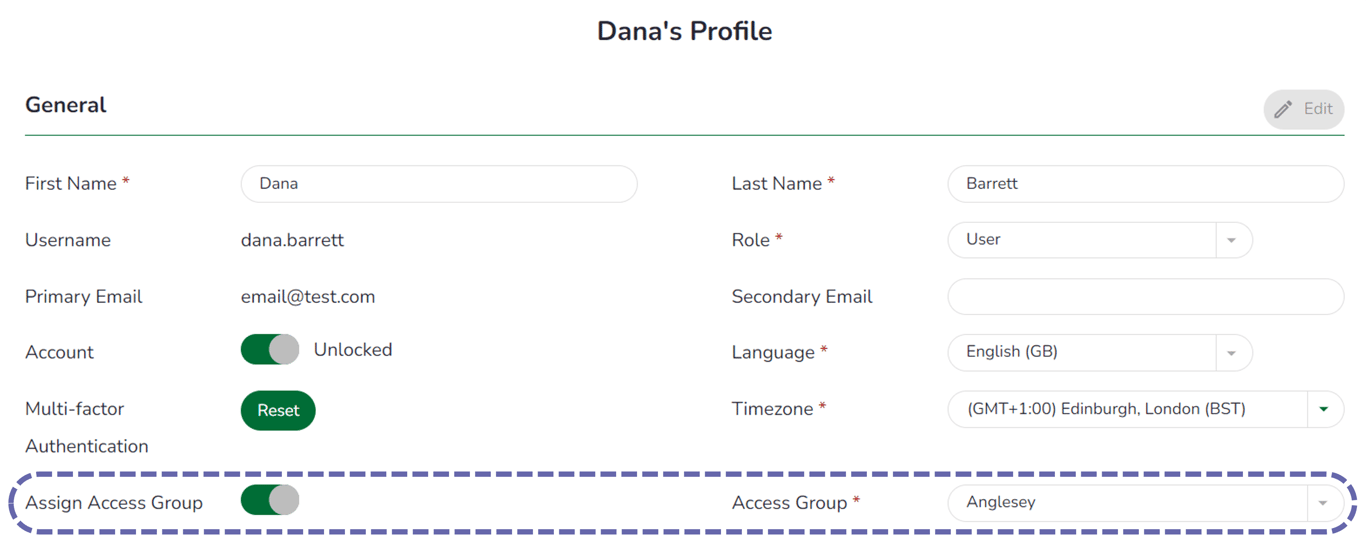The image size is (1366, 555).
Task: Expand the Role dropdown arrow
Action: click(x=1232, y=241)
